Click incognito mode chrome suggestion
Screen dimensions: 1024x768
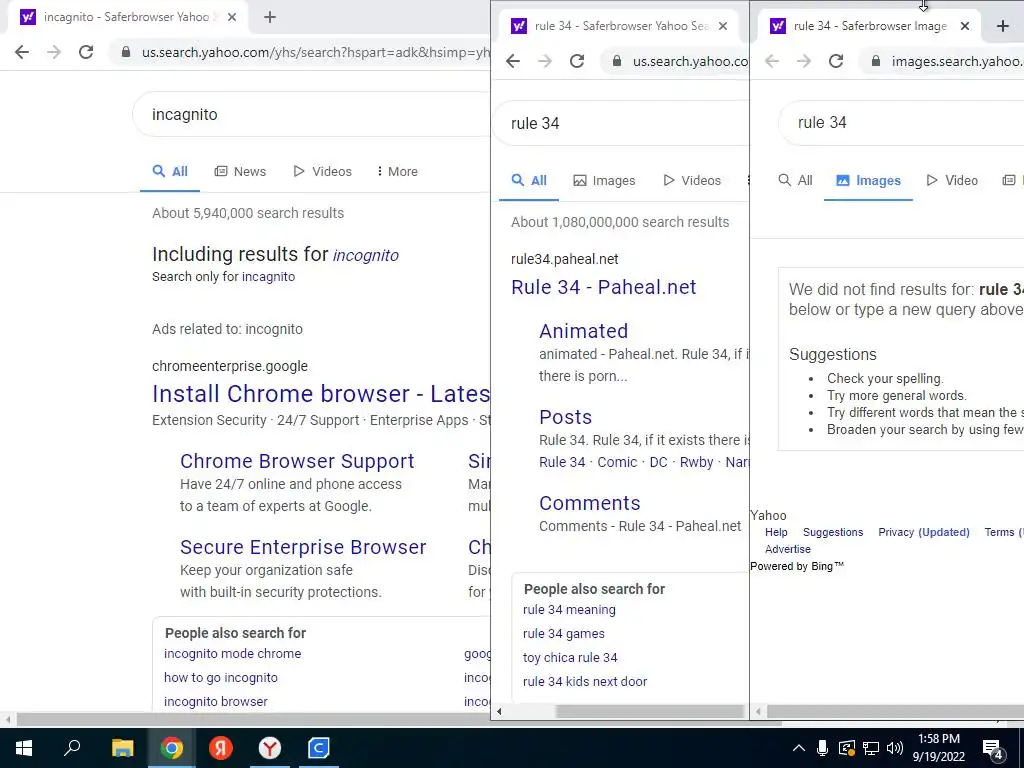[x=232, y=654]
